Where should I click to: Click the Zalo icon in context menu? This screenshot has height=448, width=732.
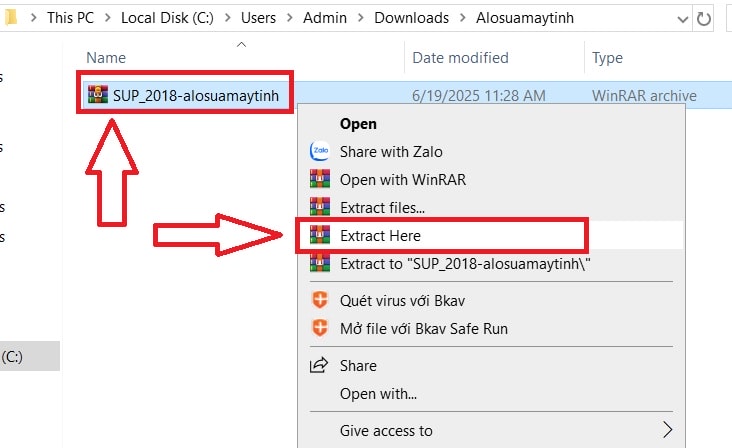pyautogui.click(x=320, y=151)
